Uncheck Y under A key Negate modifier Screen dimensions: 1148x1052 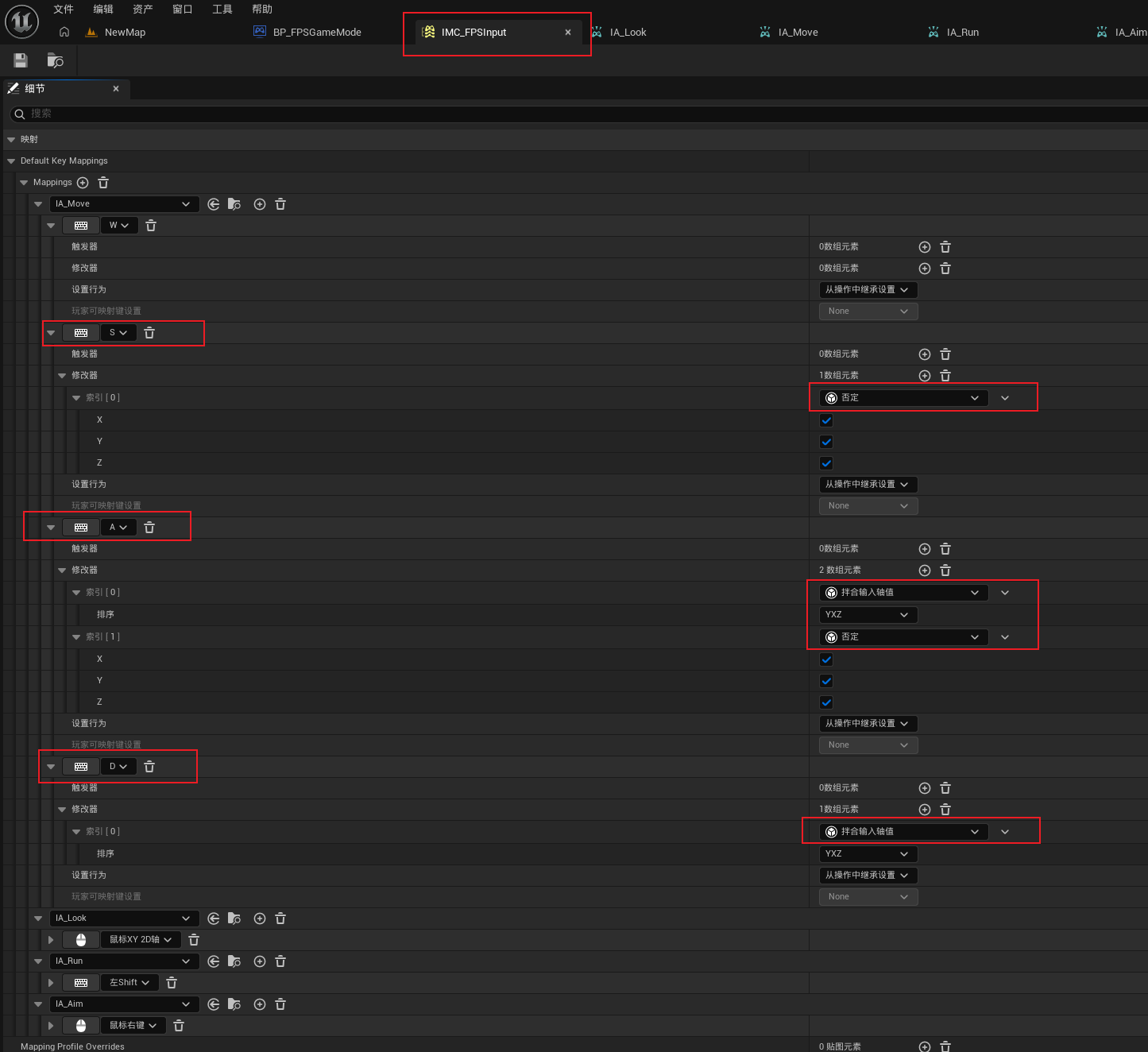pyautogui.click(x=826, y=681)
